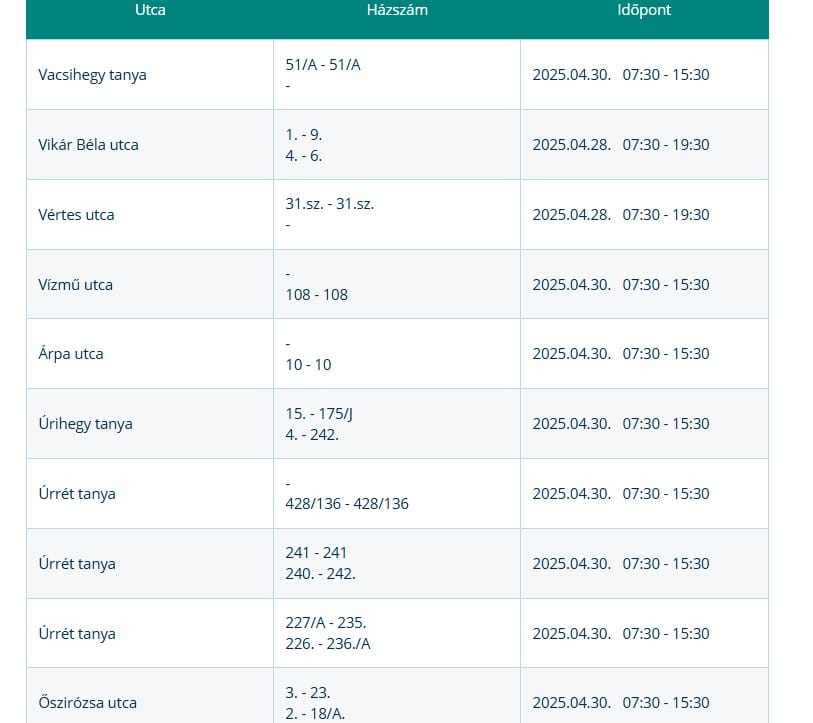Select the Őszirózsa utca cell
Screen dimensions: 813x723
[x=87, y=703]
